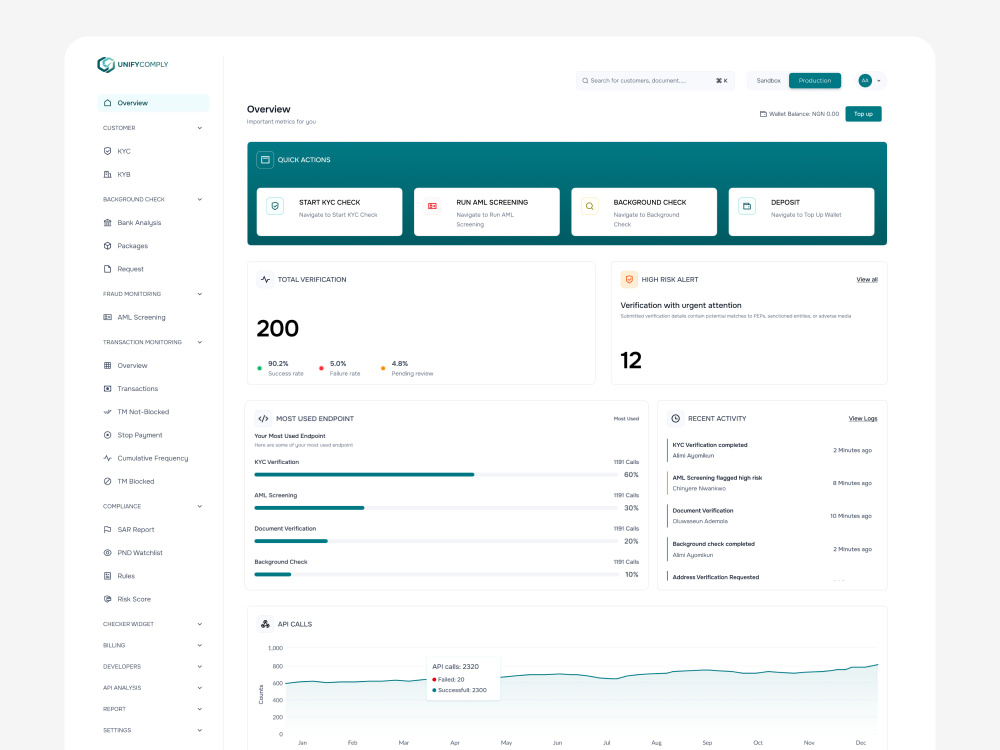
Task: Collapse the Compliance section
Action: 200,506
